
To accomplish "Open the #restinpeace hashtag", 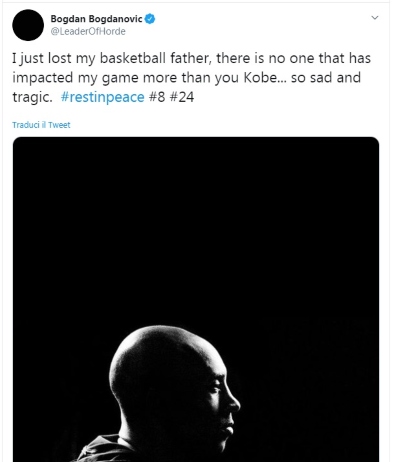I will click(x=102, y=97).
